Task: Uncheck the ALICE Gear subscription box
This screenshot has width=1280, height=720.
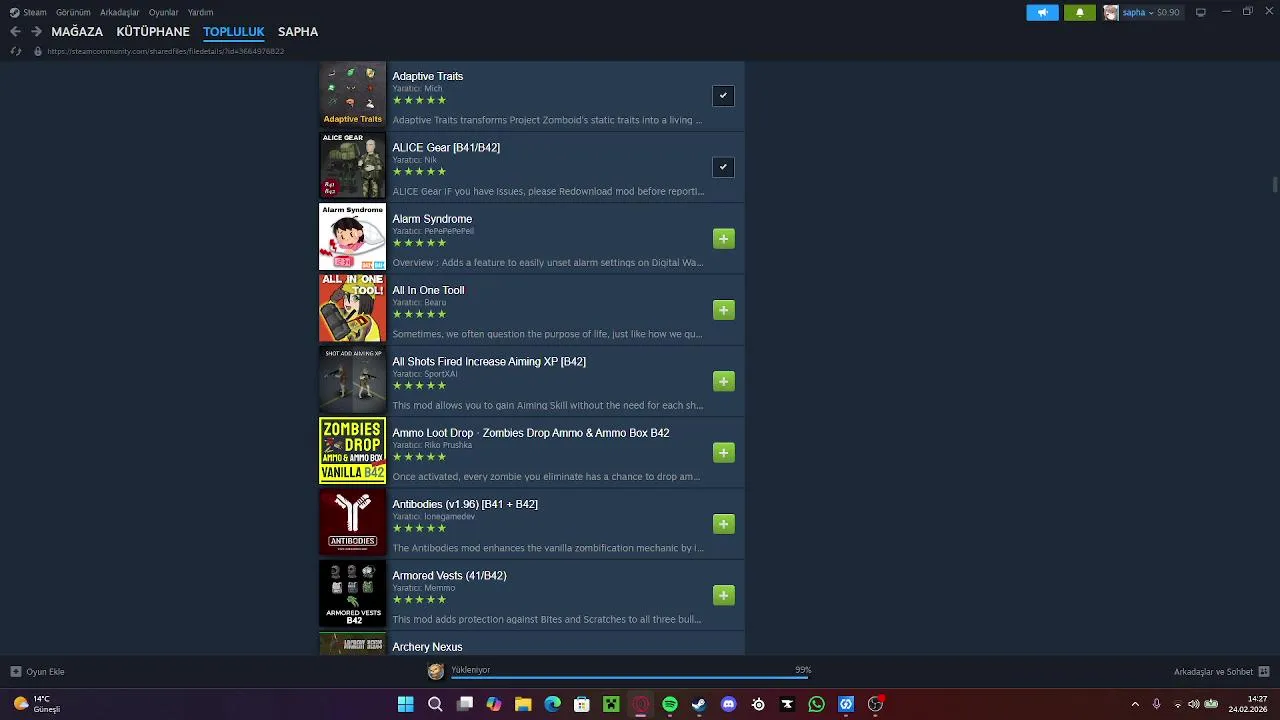Action: point(723,167)
